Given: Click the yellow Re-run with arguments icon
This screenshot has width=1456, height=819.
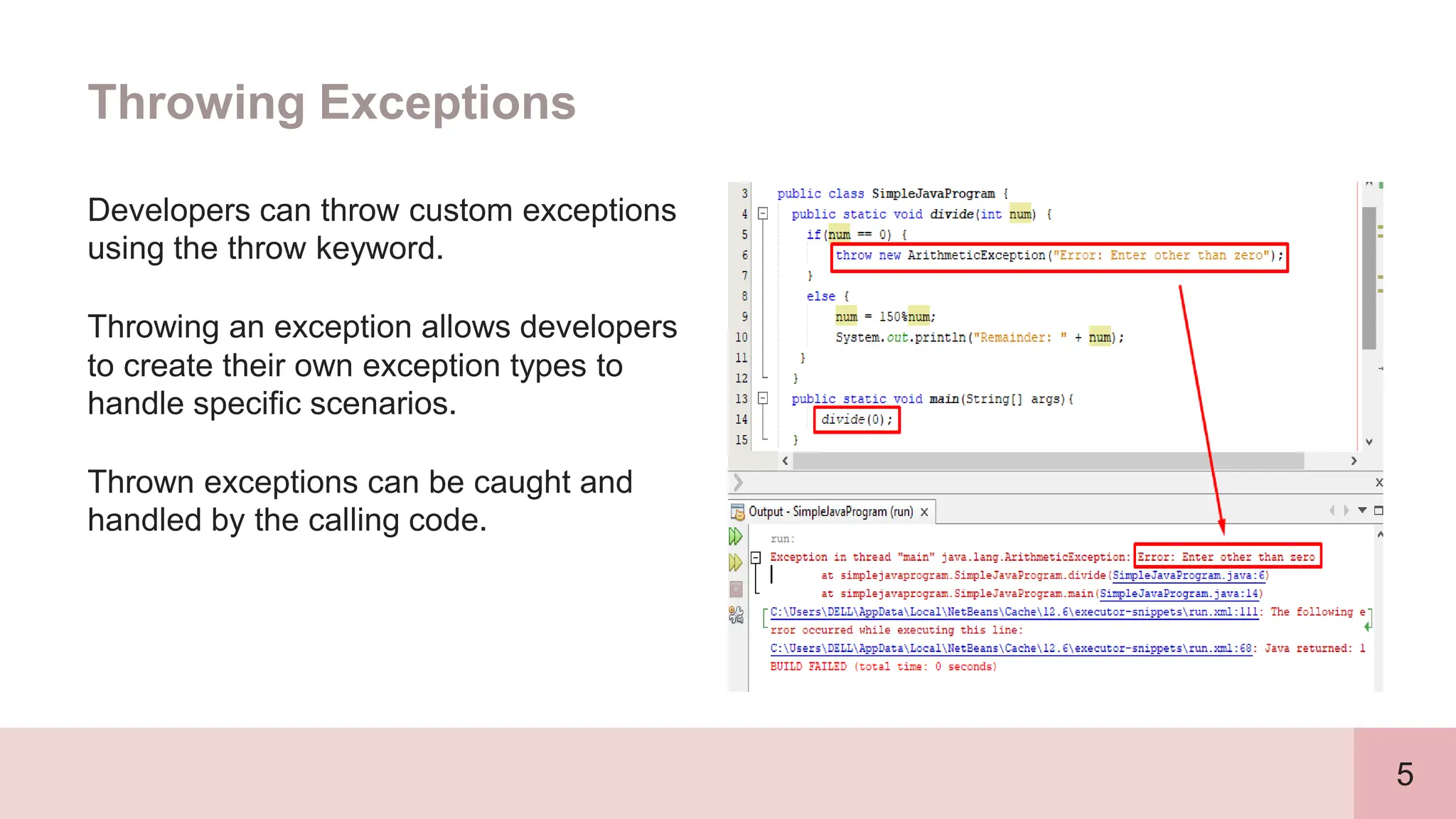Looking at the screenshot, I should (x=736, y=563).
